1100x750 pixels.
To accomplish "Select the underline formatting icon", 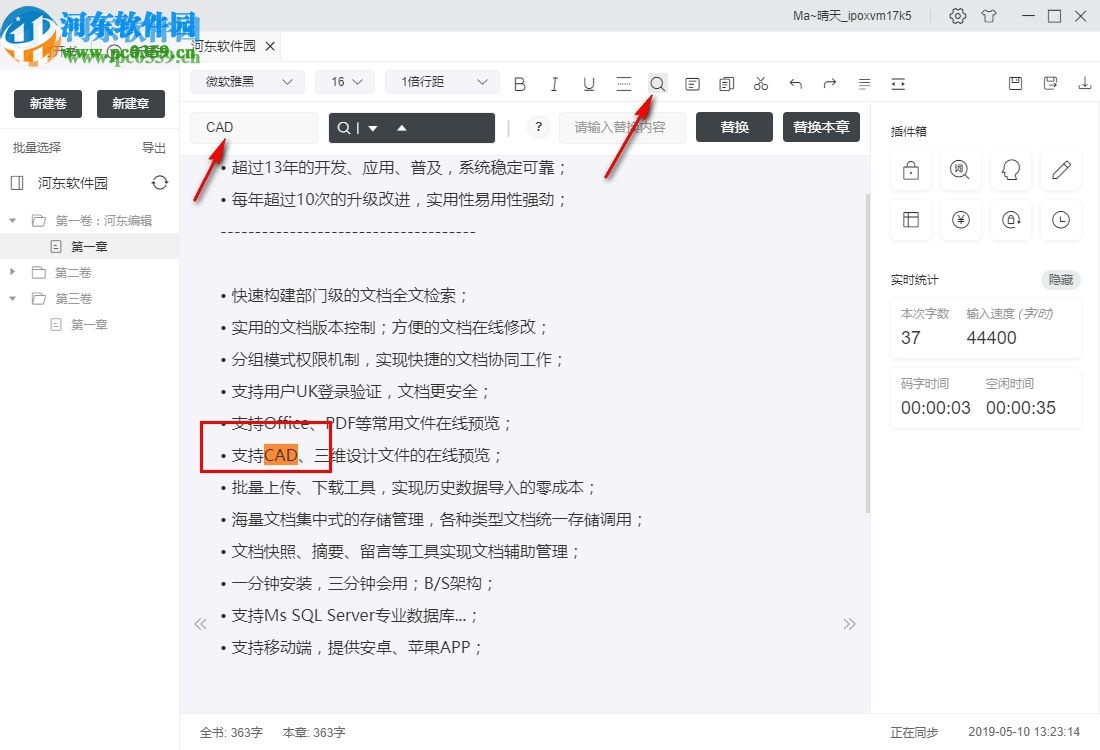I will (x=589, y=83).
